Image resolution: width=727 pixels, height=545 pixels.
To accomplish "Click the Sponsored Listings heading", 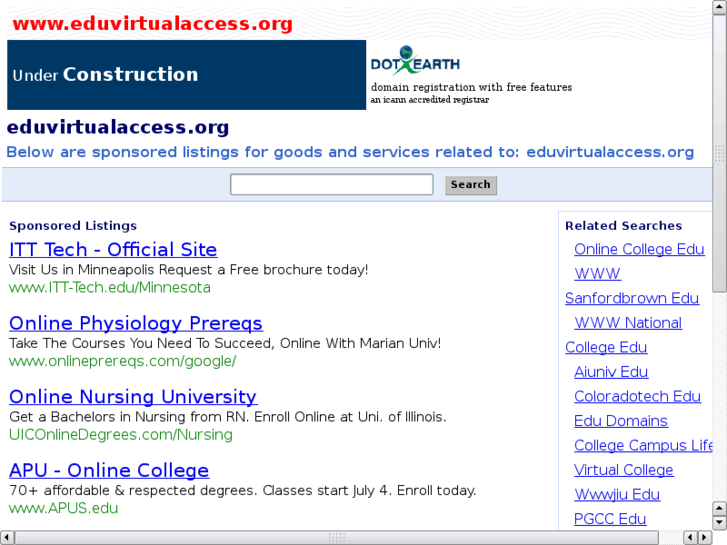I will tap(73, 226).
